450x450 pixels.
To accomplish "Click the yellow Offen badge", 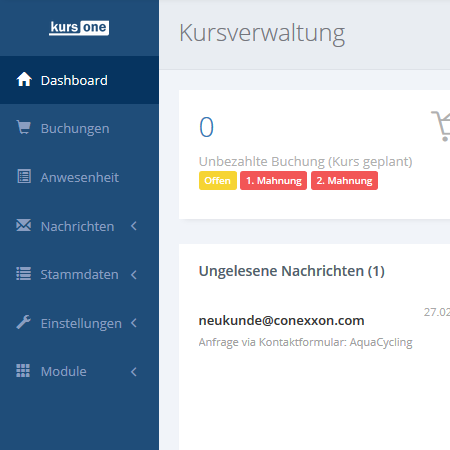I will click(218, 181).
